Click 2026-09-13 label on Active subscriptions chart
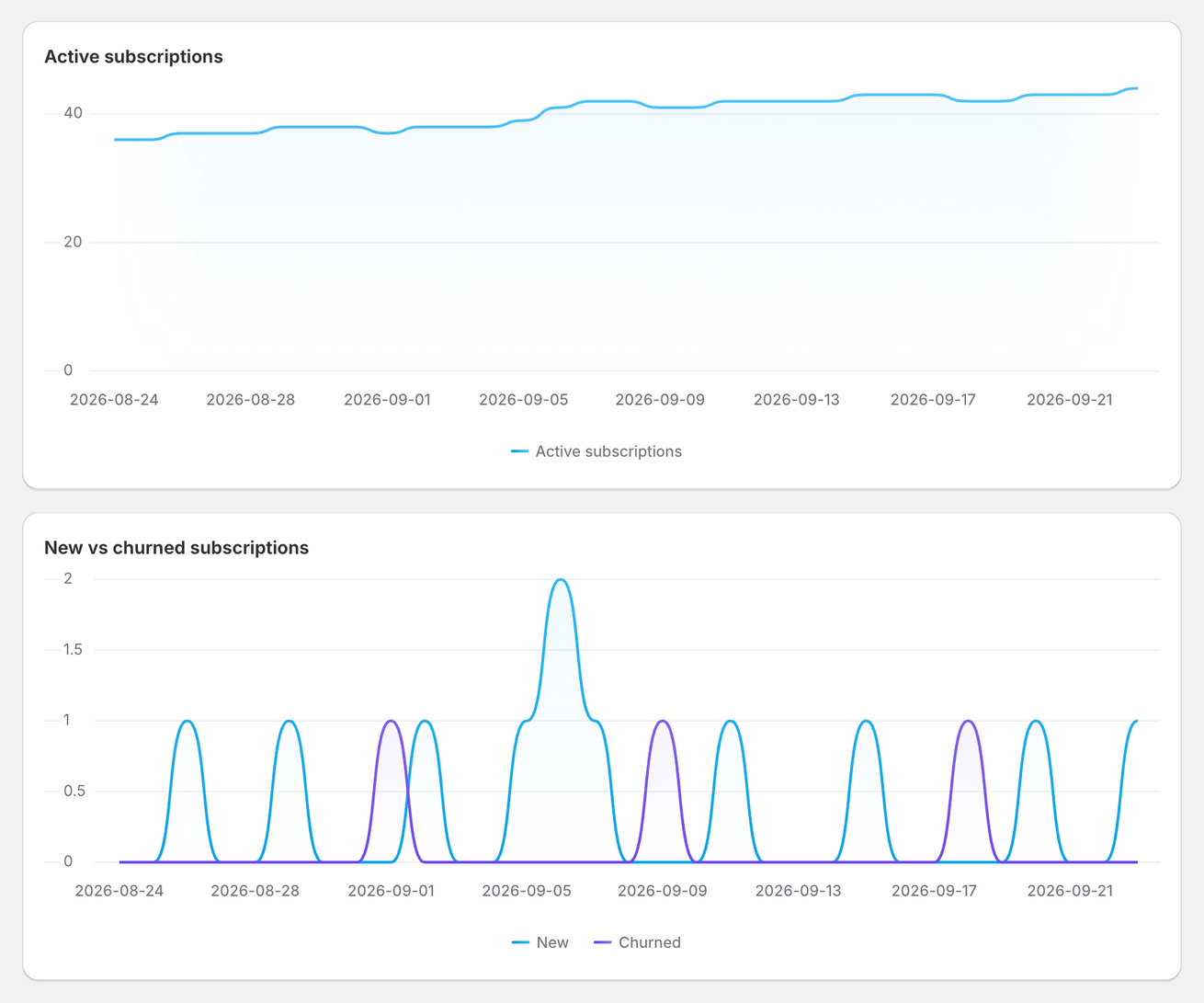This screenshot has height=1003, width=1204. point(797,400)
